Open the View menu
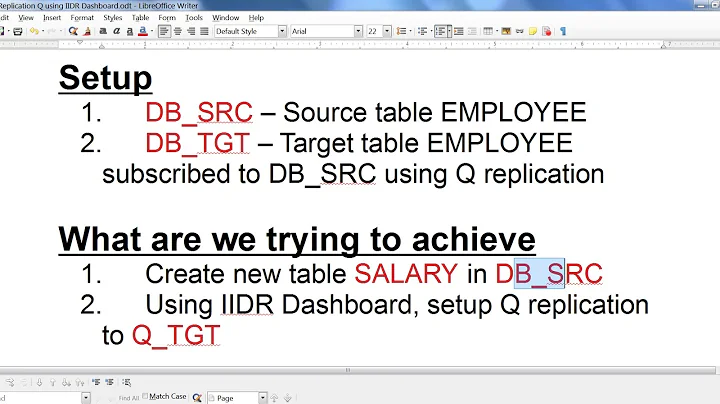 pos(26,17)
